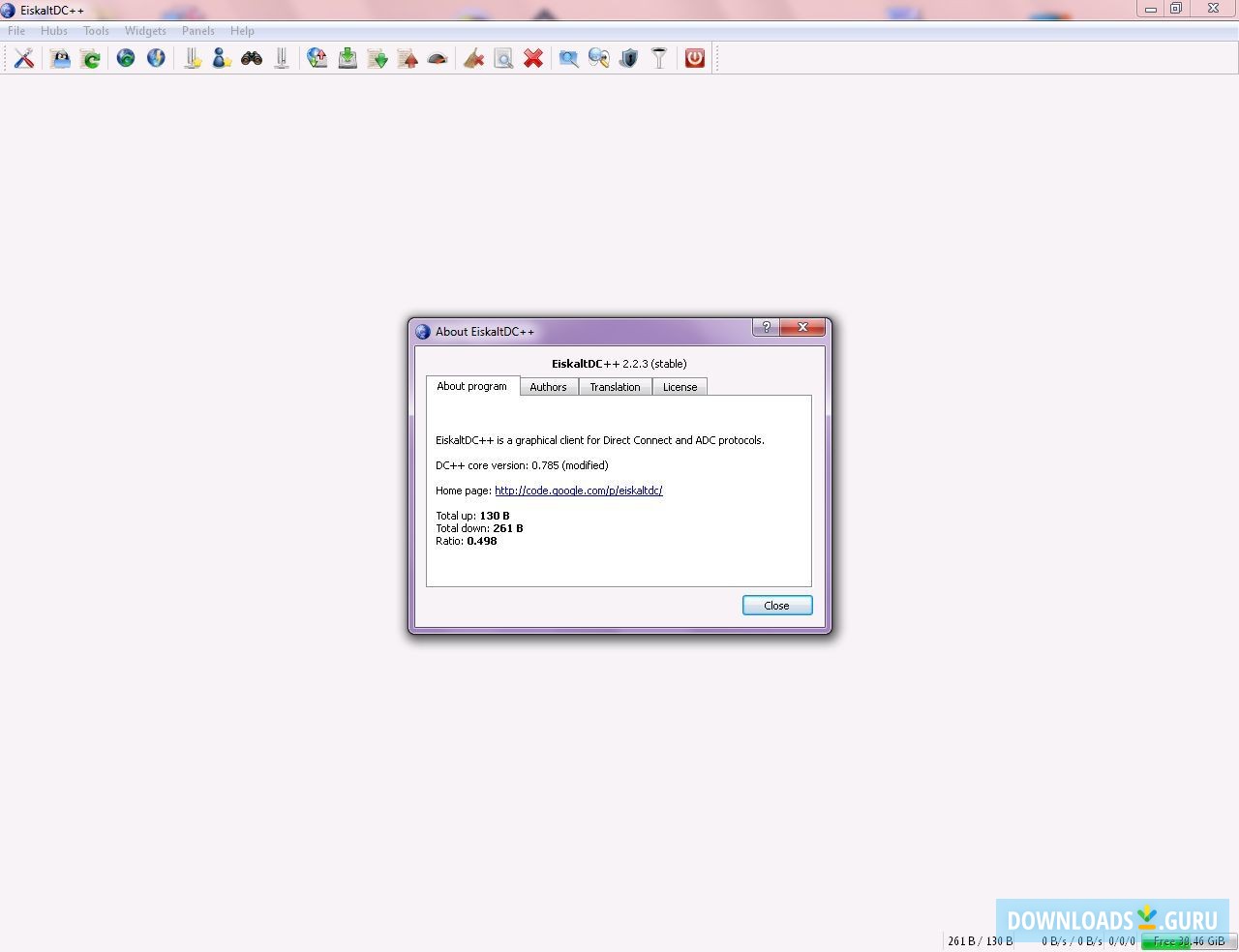Click the About EiskaltDC++ dialog title icon

(x=423, y=332)
